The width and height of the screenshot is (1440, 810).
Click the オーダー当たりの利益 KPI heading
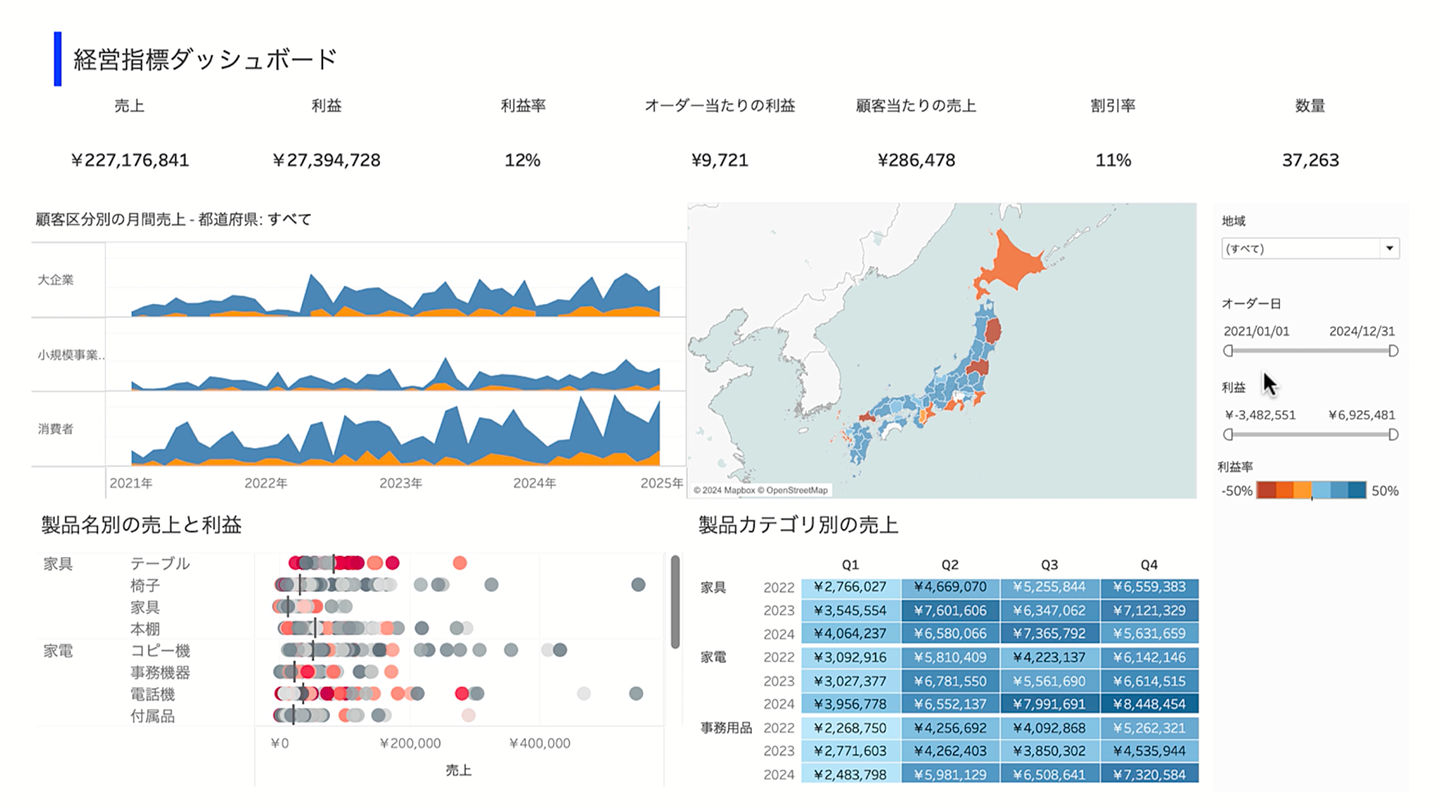[x=720, y=106]
